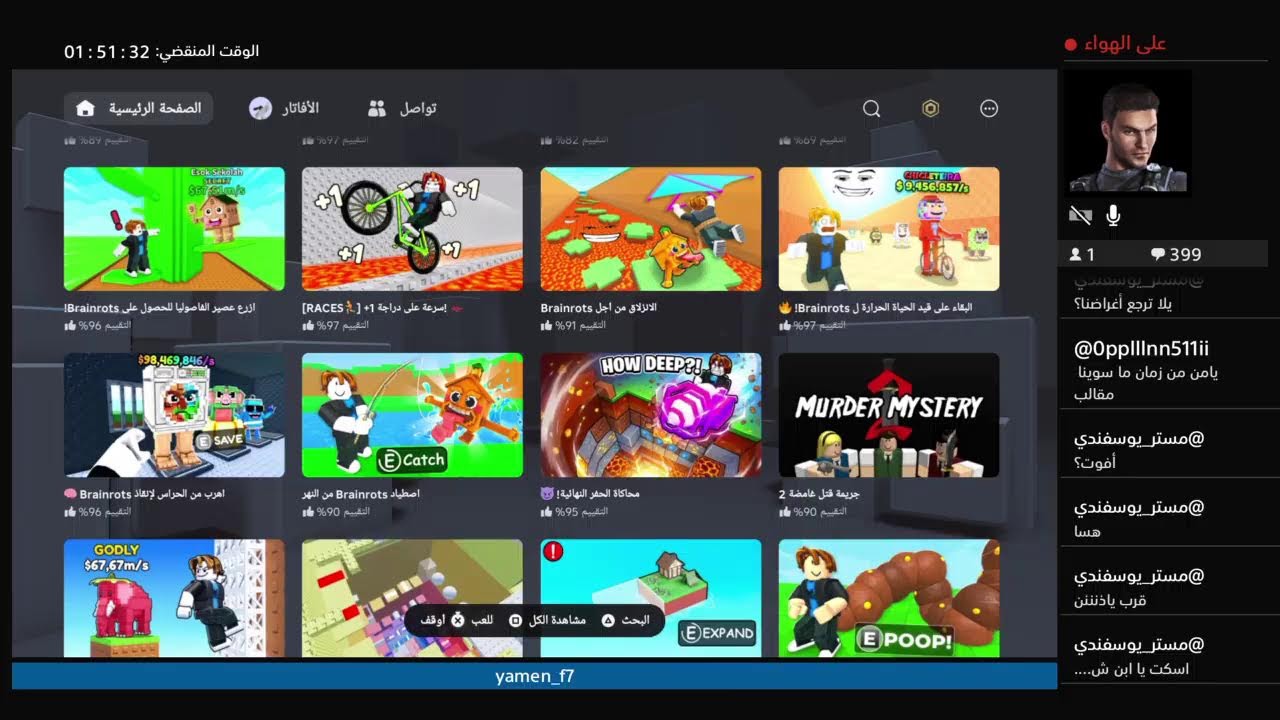1280x720 pixels.
Task: Switch to the الأفاتار avatar tab
Action: (x=284, y=108)
